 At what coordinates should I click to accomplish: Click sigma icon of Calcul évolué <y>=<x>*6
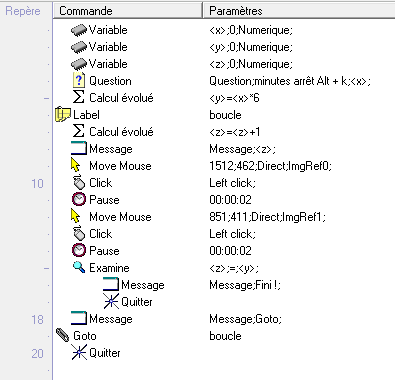(x=79, y=98)
